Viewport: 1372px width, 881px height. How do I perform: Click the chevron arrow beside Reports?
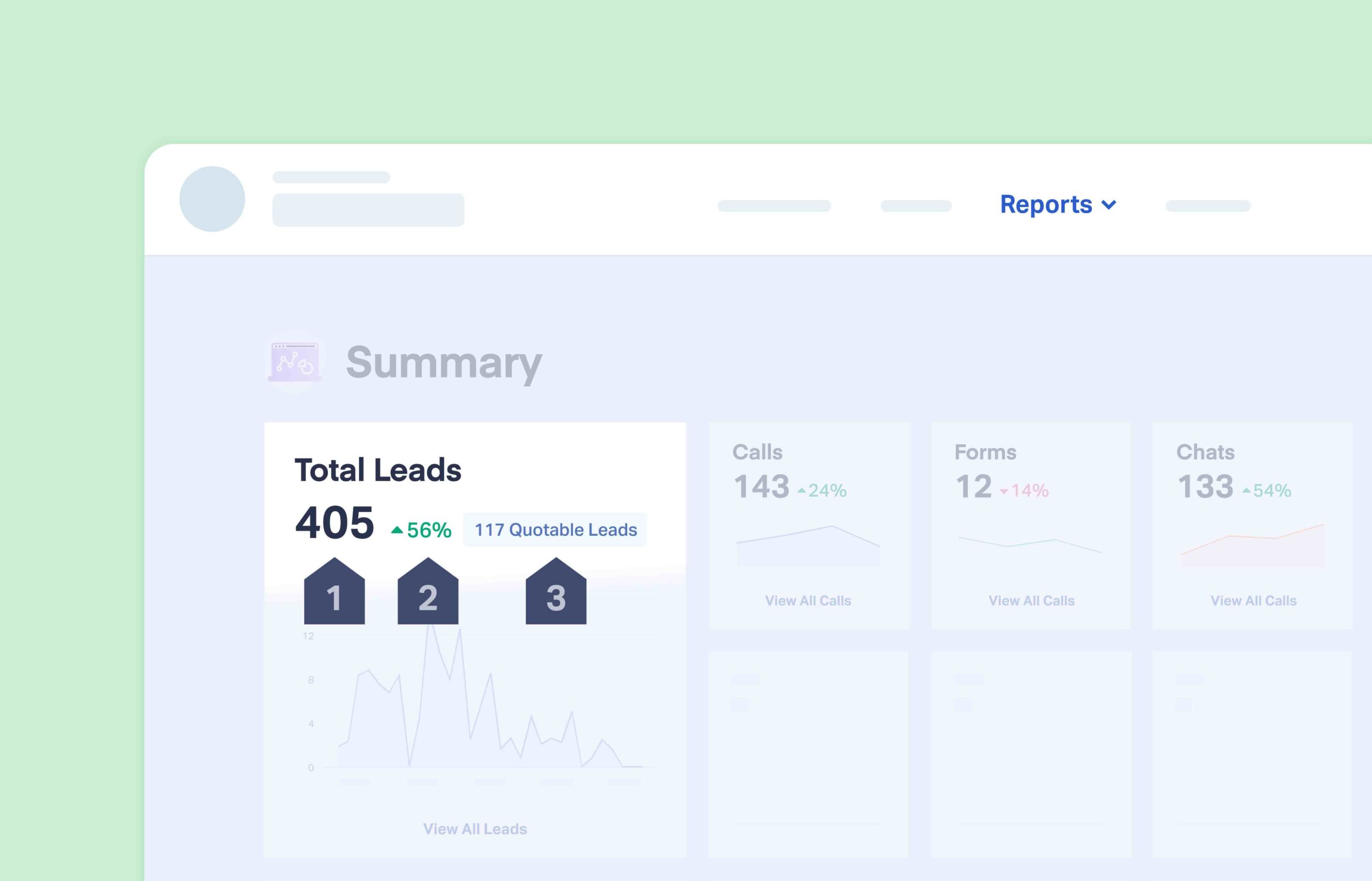pyautogui.click(x=1109, y=205)
